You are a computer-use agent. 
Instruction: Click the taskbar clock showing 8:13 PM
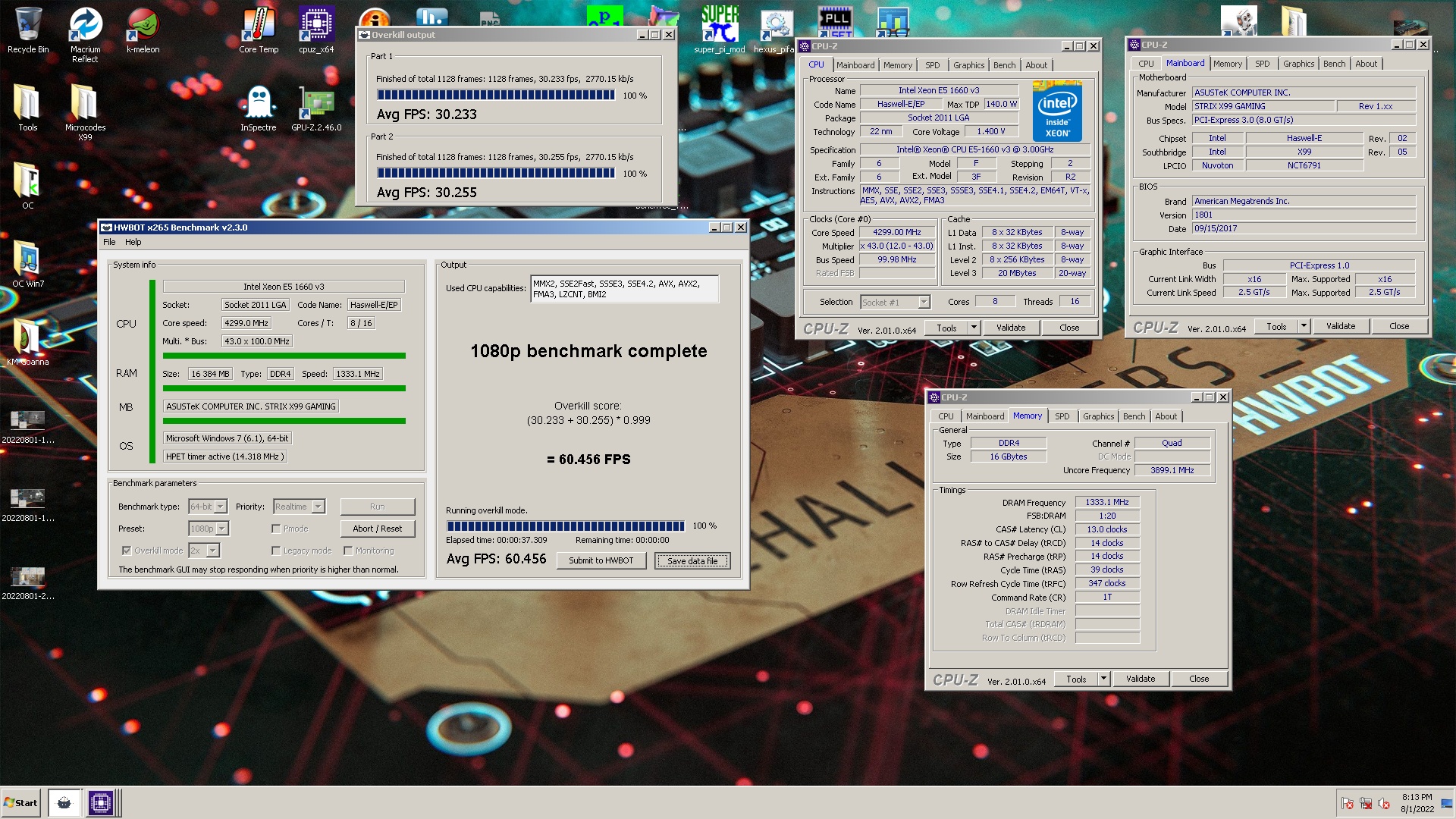[x=1417, y=803]
